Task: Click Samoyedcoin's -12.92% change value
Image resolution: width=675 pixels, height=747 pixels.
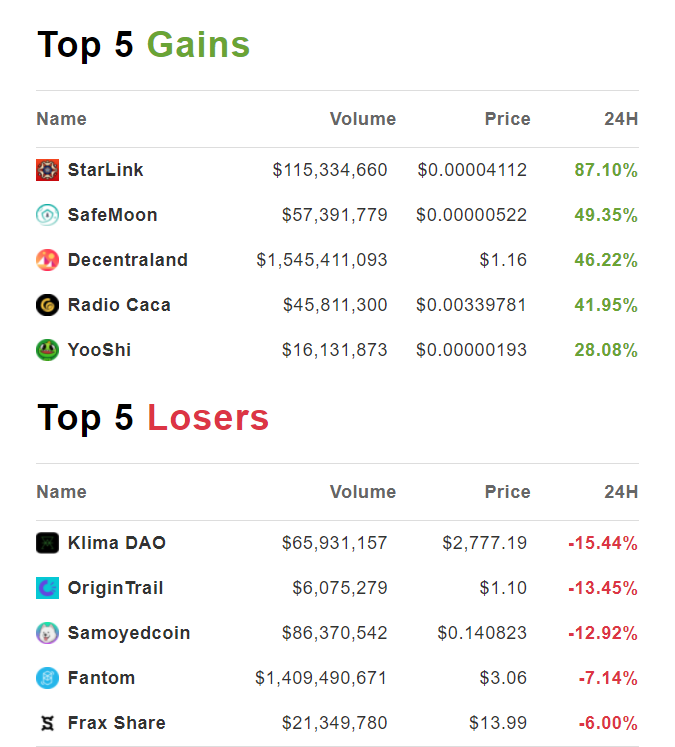Action: [602, 633]
